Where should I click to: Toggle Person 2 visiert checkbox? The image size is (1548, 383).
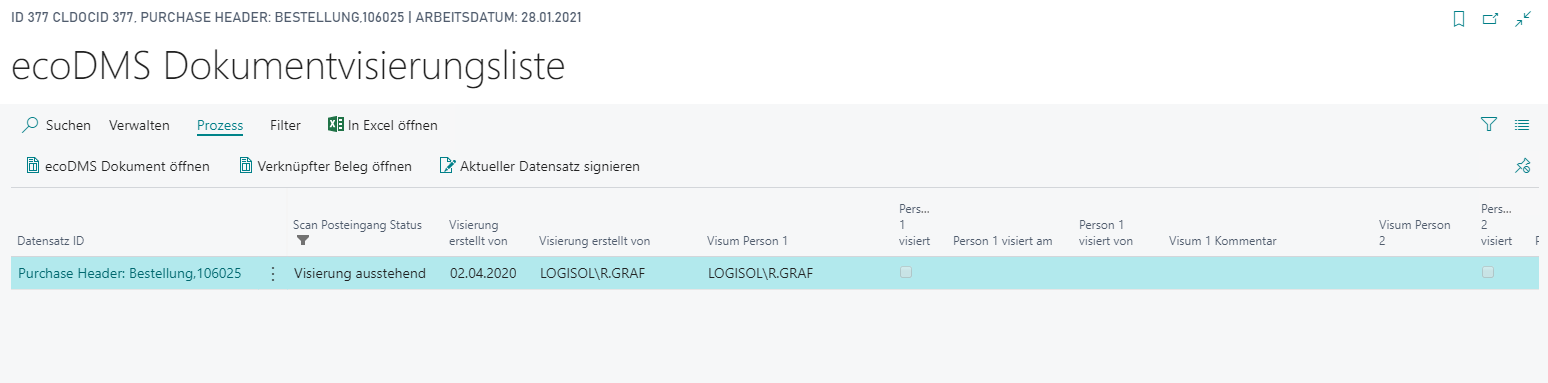1488,272
